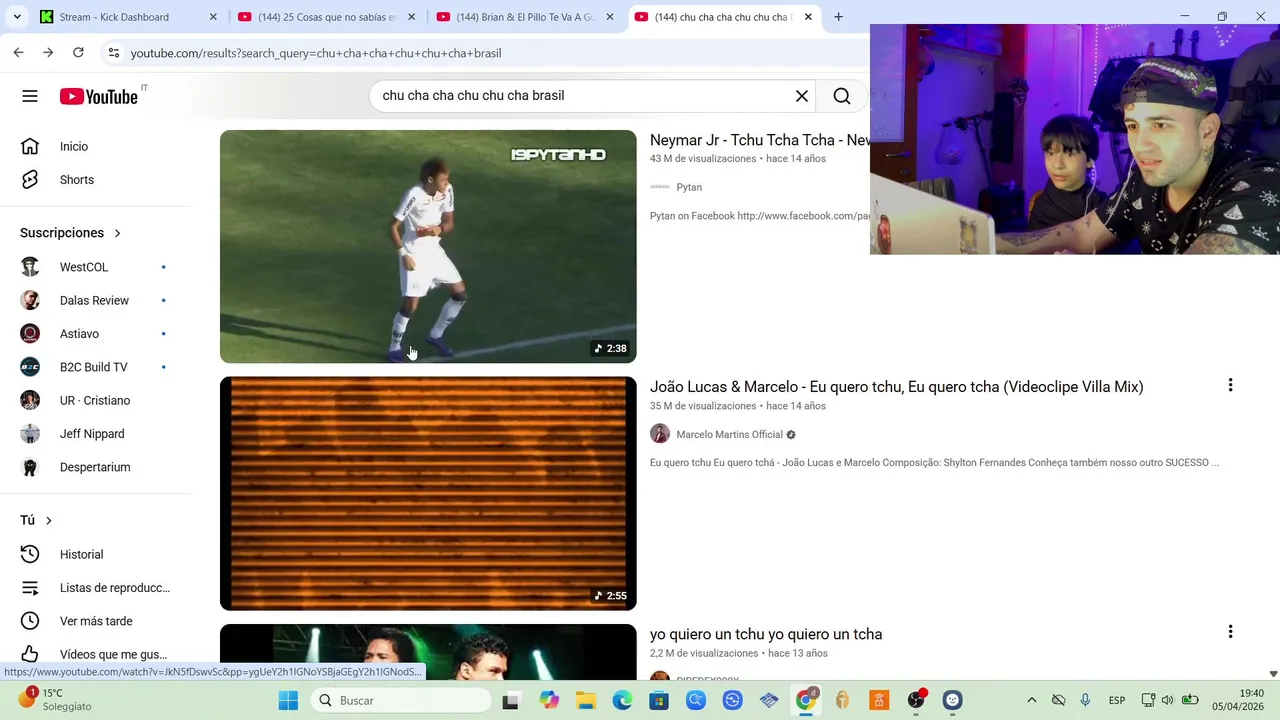Show hidden system tray icons
The width and height of the screenshot is (1280, 720).
1032,700
